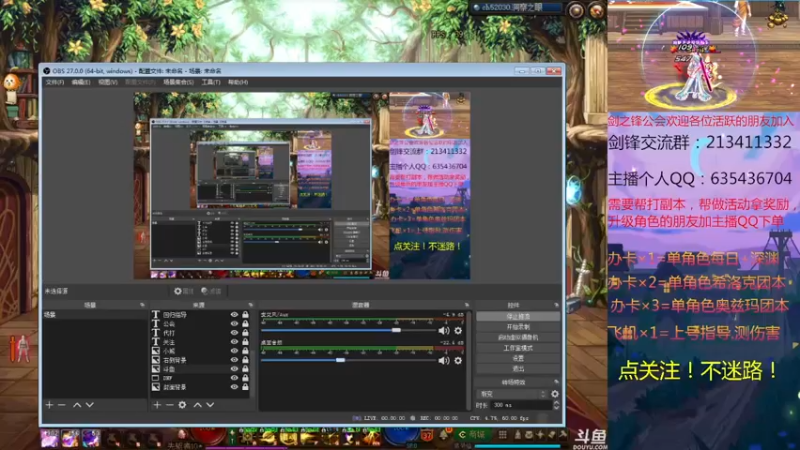Increase 时长 duration with the up arrow

556,403
